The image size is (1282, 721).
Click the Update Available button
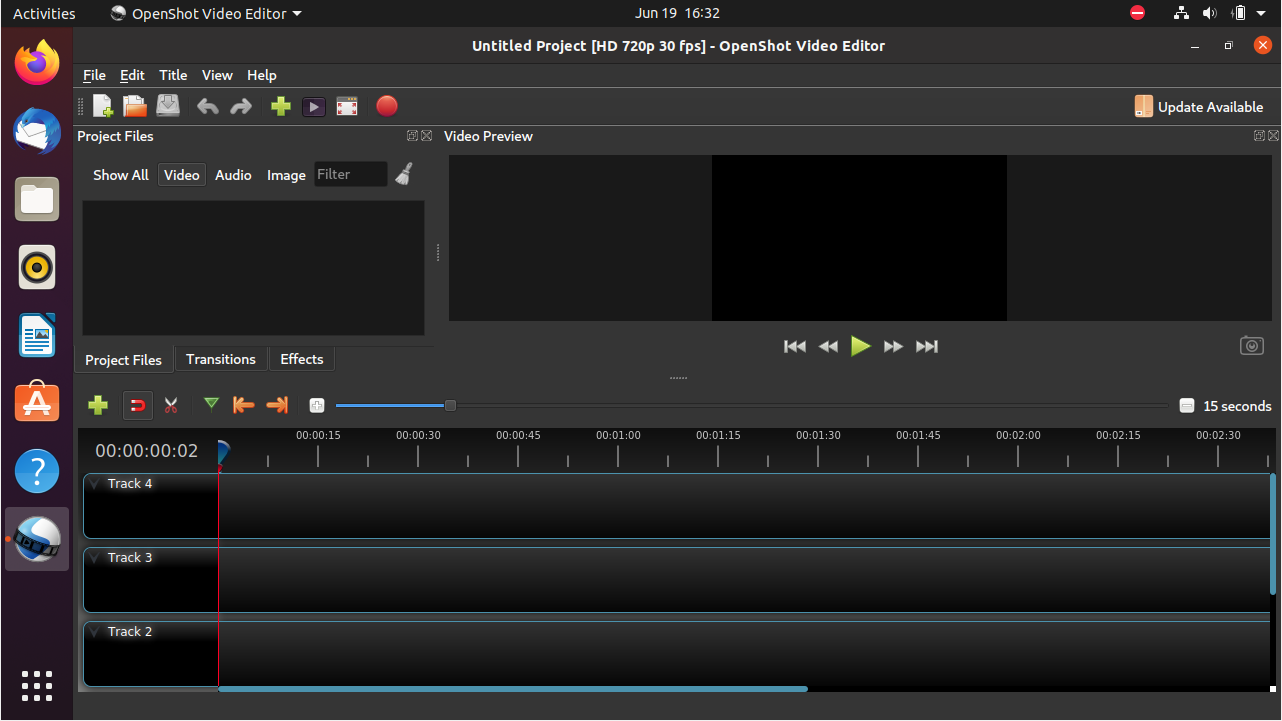coord(1199,107)
